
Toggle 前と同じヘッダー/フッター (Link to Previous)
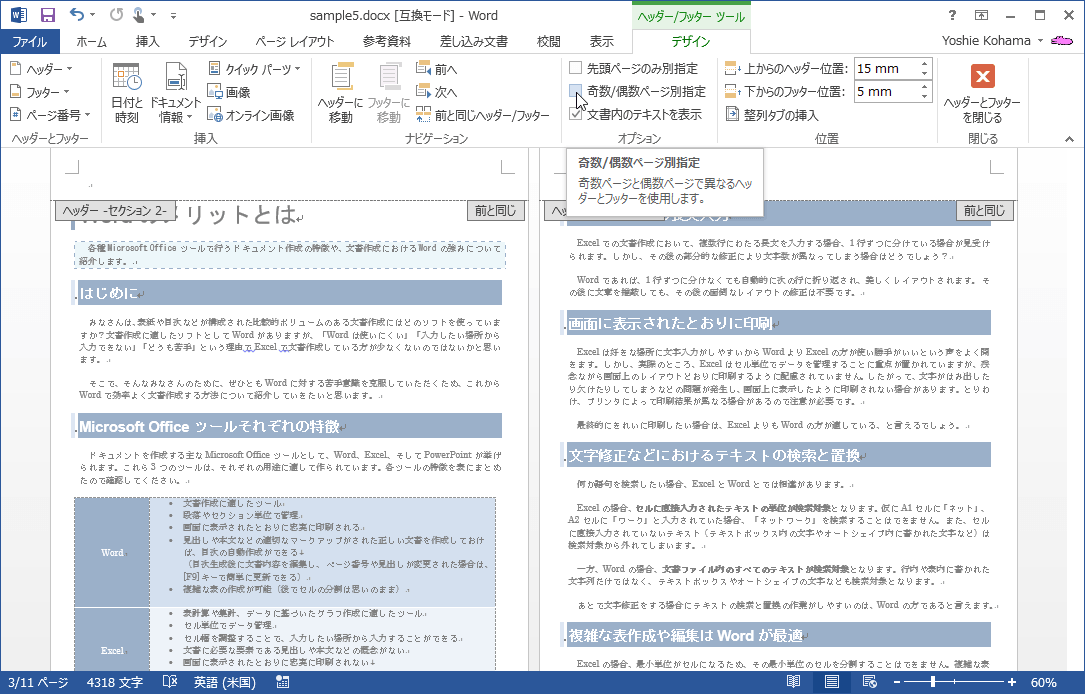point(483,114)
